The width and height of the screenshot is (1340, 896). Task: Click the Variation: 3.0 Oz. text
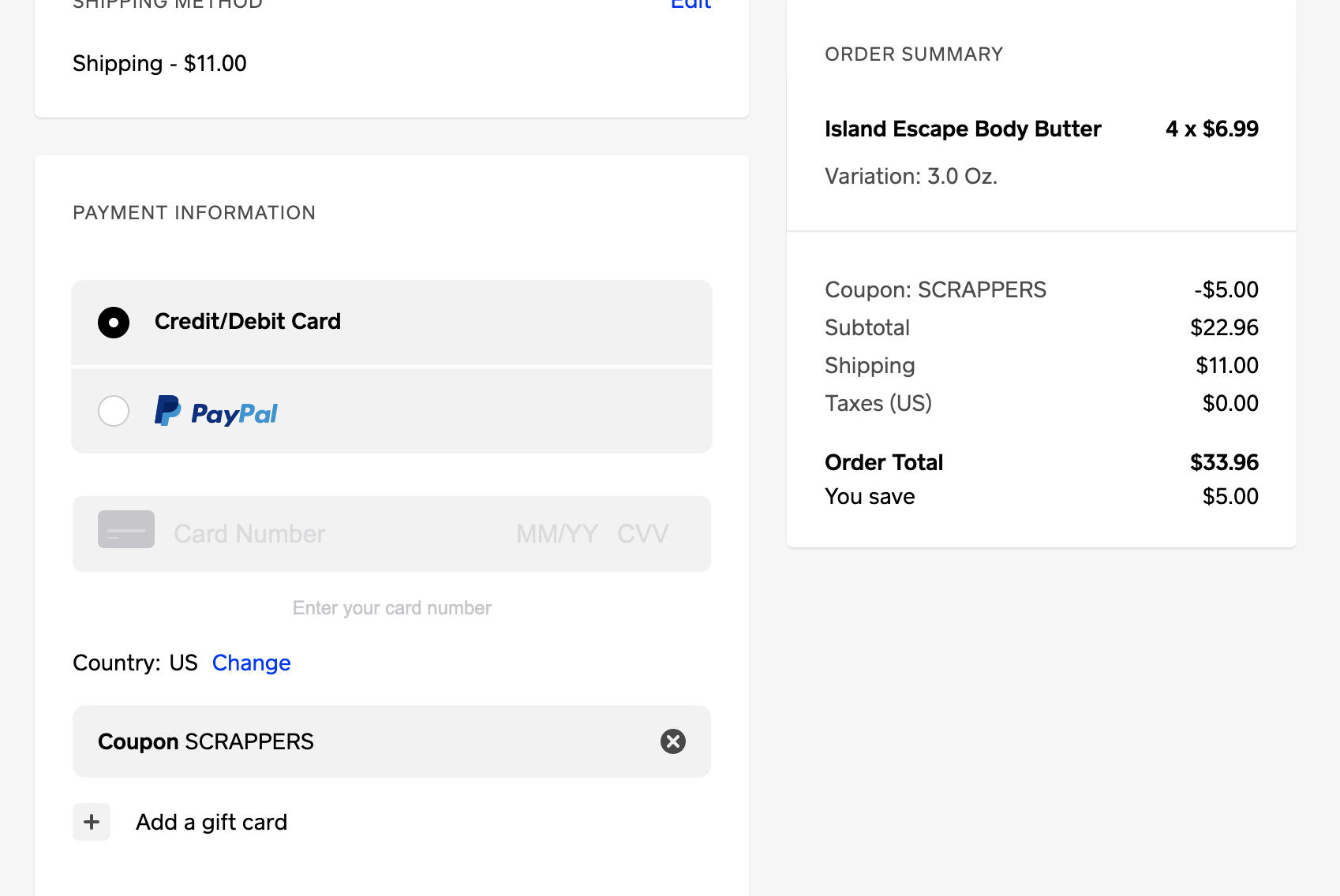(911, 176)
